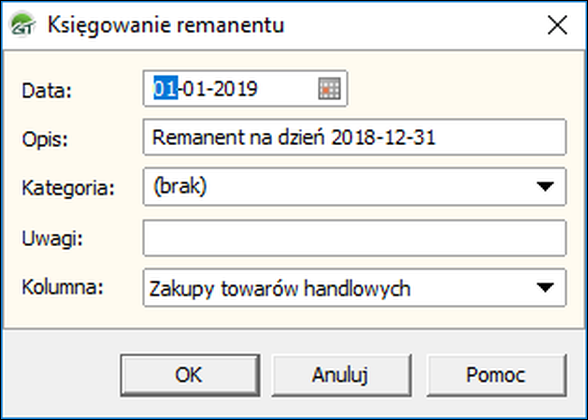Open the Zakupy towarów handlowych combo box
This screenshot has width=588, height=420.
point(354,288)
